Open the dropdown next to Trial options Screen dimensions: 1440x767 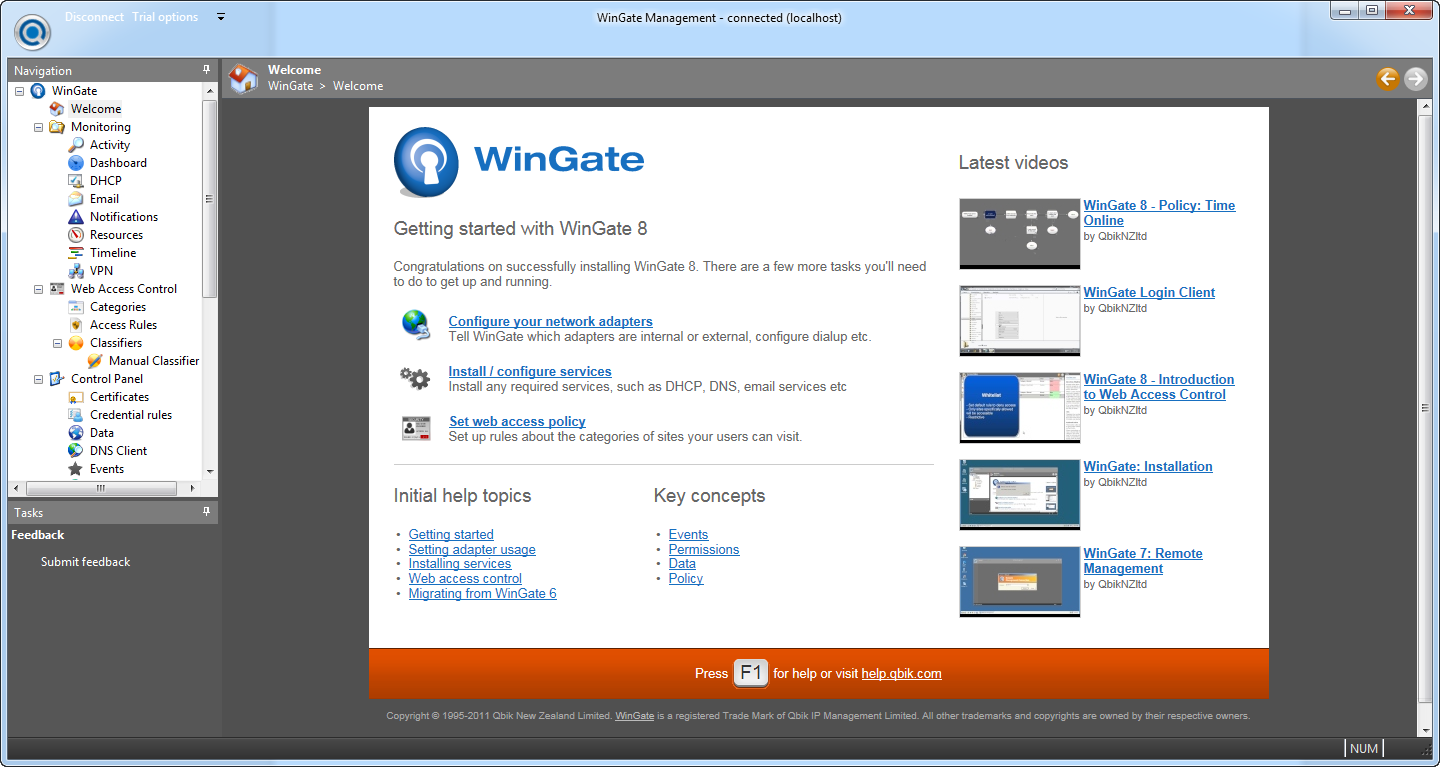[220, 16]
